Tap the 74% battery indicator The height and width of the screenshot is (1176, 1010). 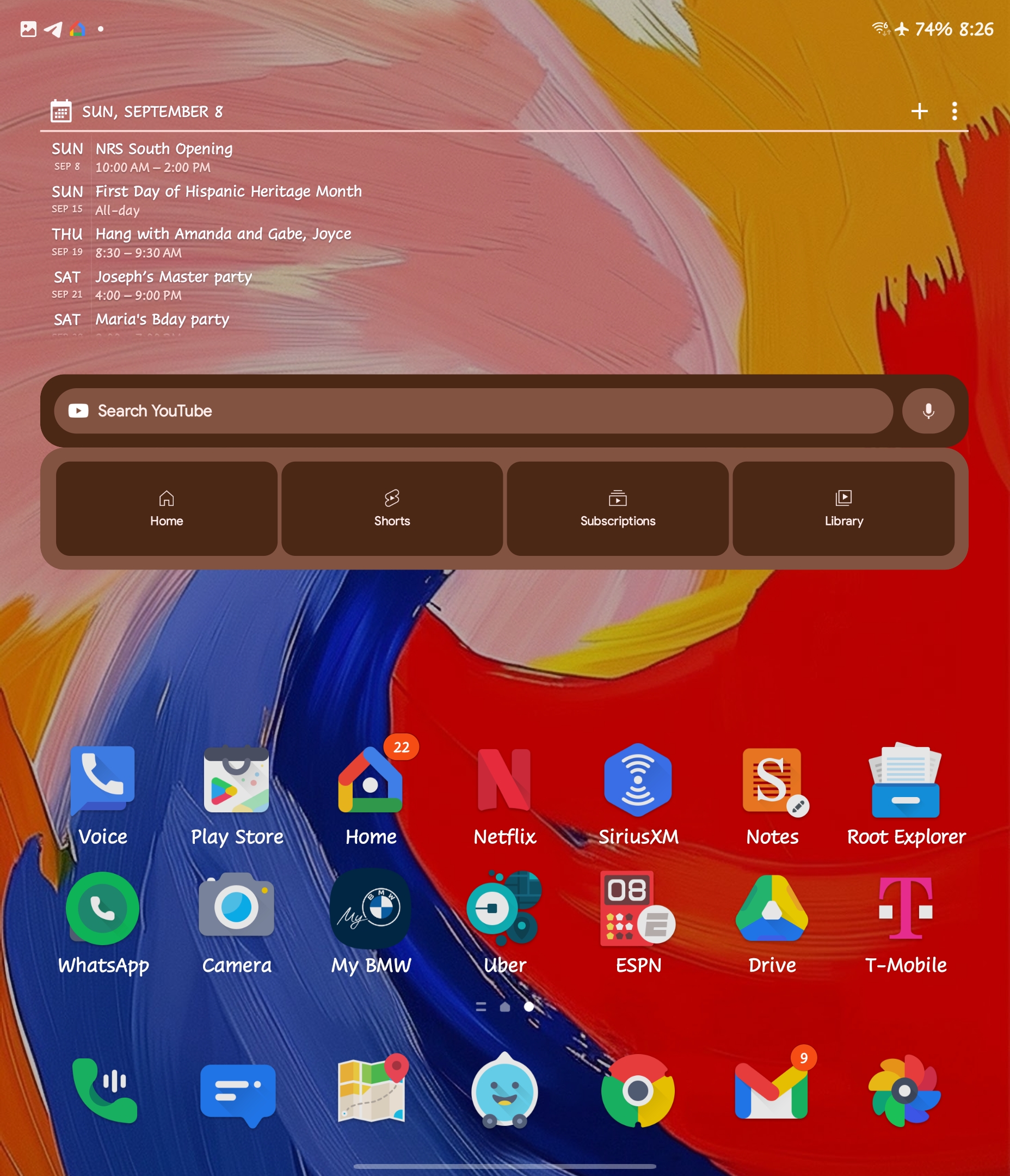pos(933,29)
